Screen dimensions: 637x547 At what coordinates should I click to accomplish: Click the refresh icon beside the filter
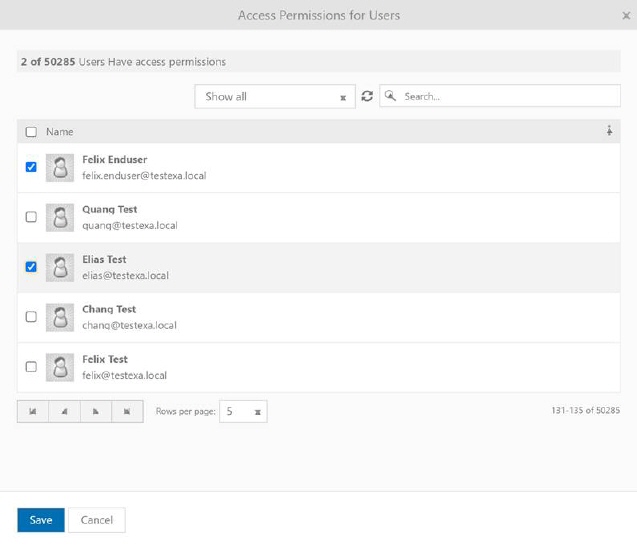click(x=367, y=97)
